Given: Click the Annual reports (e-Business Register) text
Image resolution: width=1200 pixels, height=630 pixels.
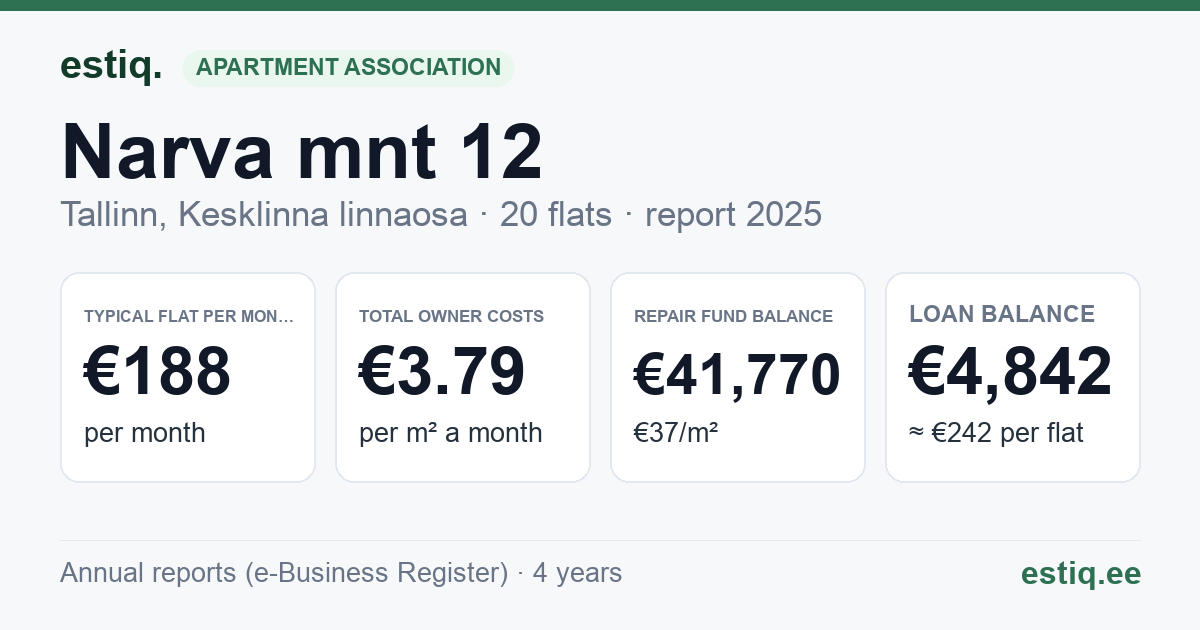Looking at the screenshot, I should pos(284,573).
